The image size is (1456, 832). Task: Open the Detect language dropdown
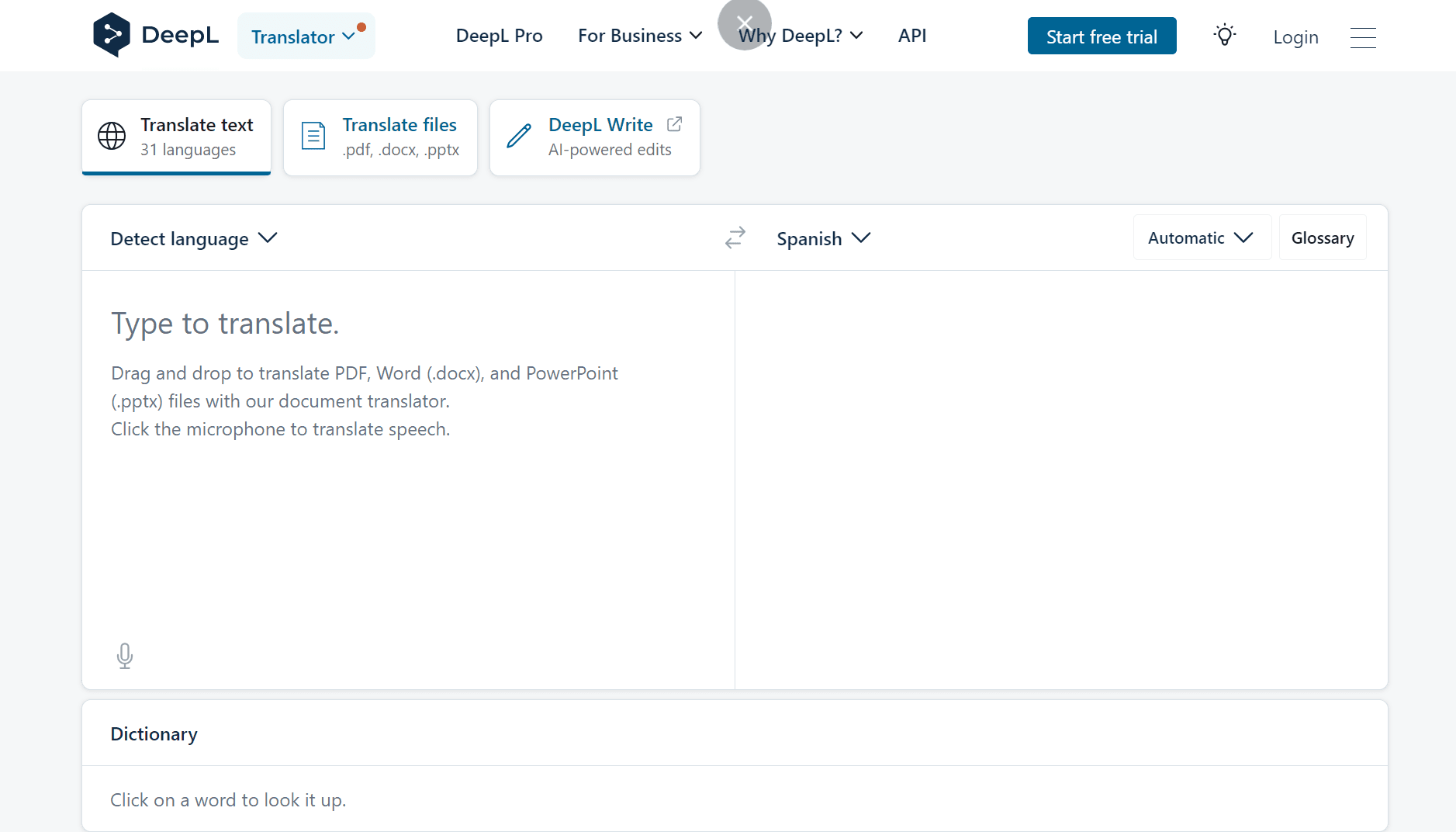click(x=192, y=237)
